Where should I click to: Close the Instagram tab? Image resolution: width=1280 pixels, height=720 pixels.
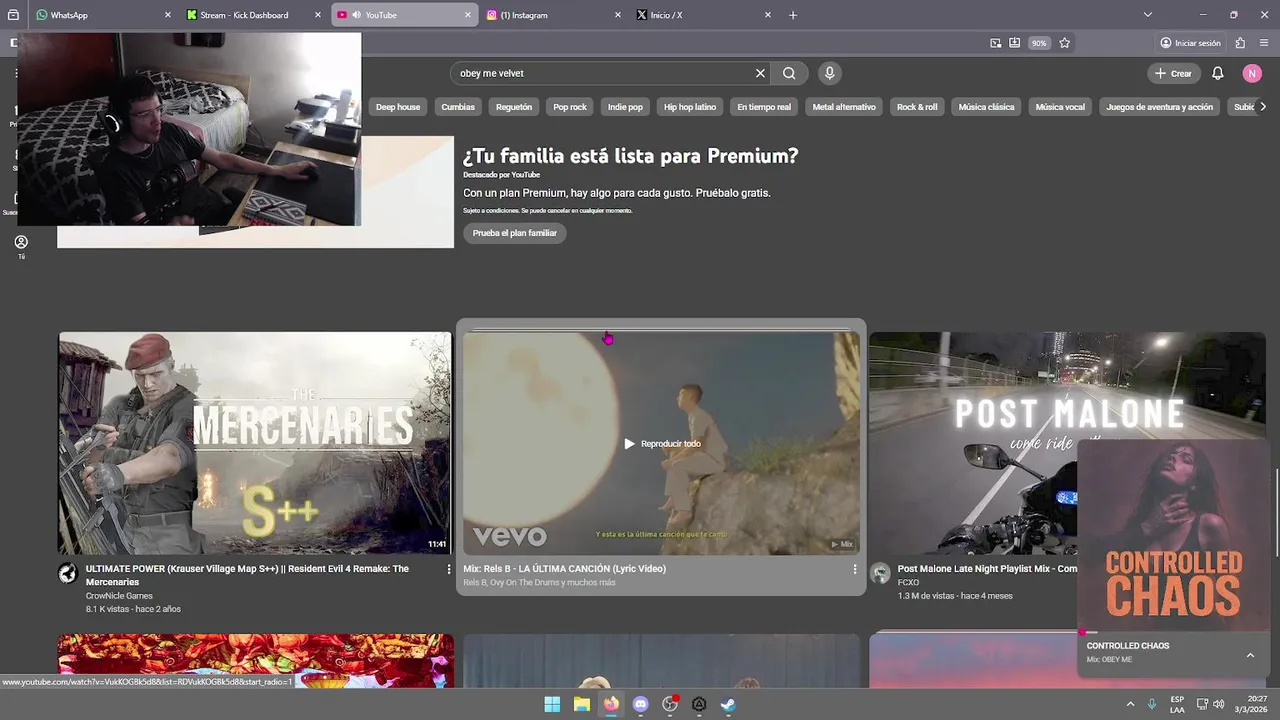617,15
